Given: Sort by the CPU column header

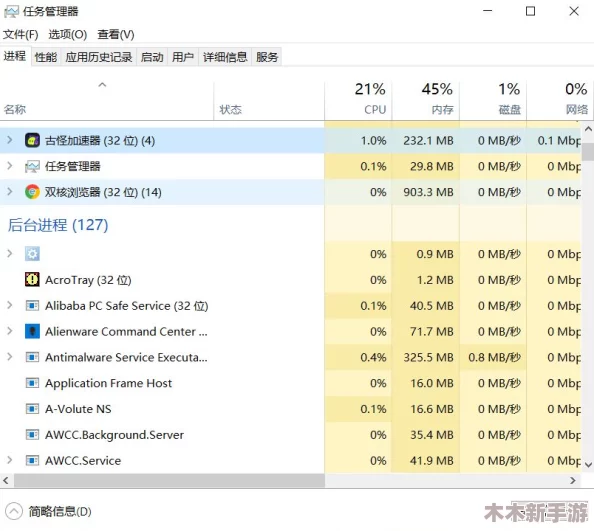Looking at the screenshot, I should (x=358, y=100).
